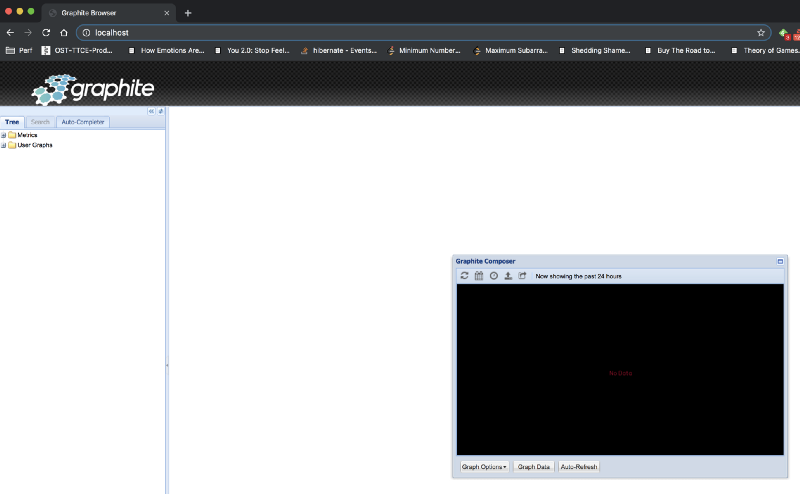
Task: Open the OST-TTCE-Prod bookmark
Action: tap(77, 51)
